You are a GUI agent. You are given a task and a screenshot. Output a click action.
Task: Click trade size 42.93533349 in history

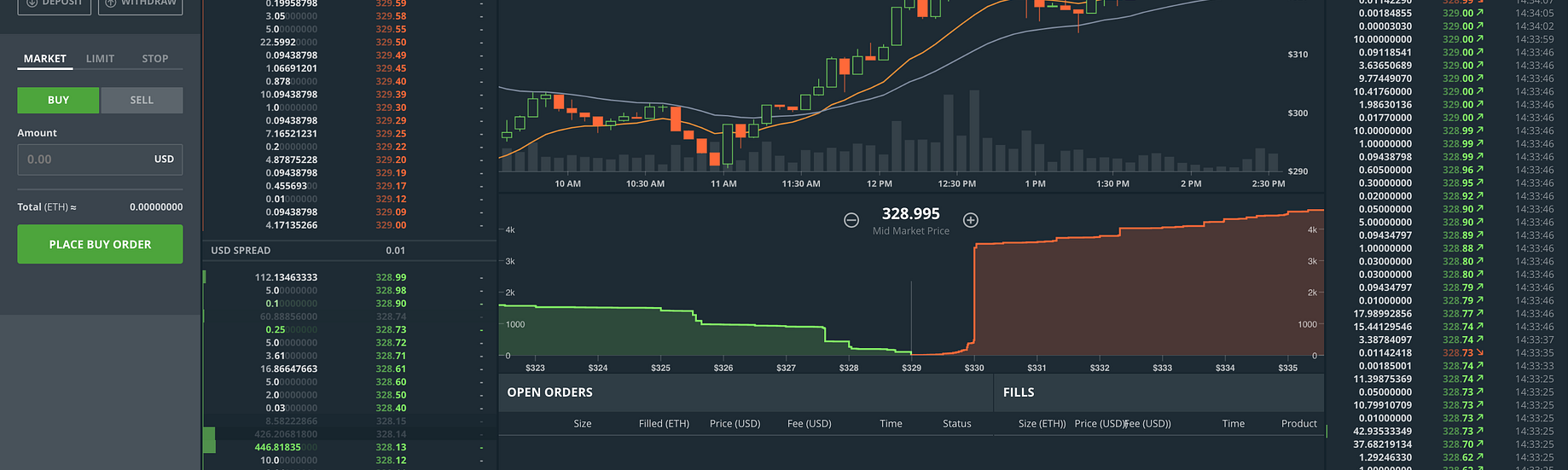1382,432
